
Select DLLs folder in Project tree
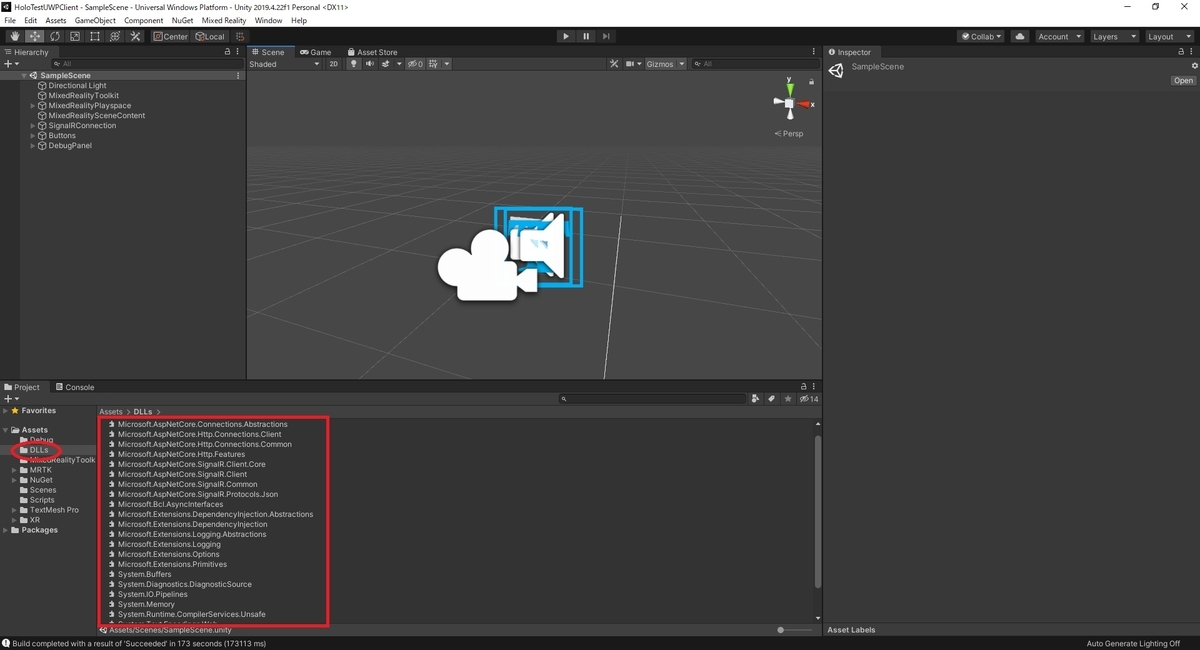point(39,450)
